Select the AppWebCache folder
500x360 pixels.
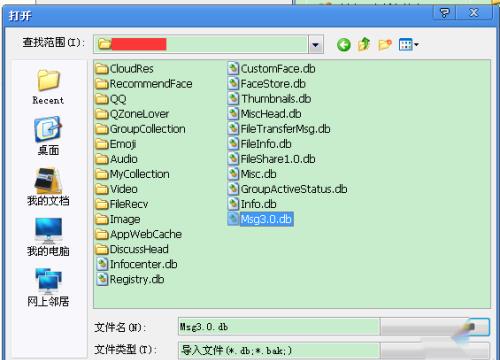(x=139, y=234)
